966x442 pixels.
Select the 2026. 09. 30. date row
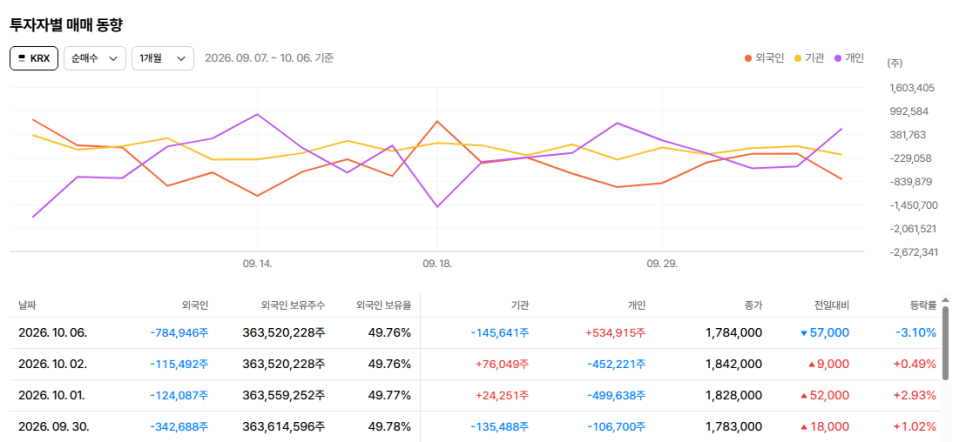coord(475,427)
